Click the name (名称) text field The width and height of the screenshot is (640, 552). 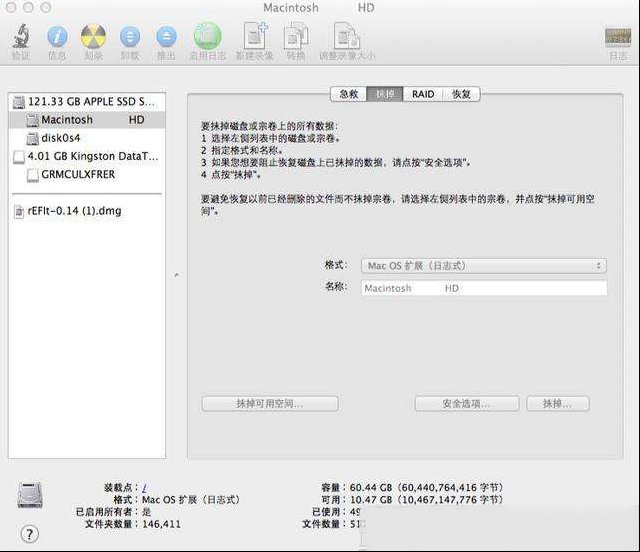click(x=484, y=288)
